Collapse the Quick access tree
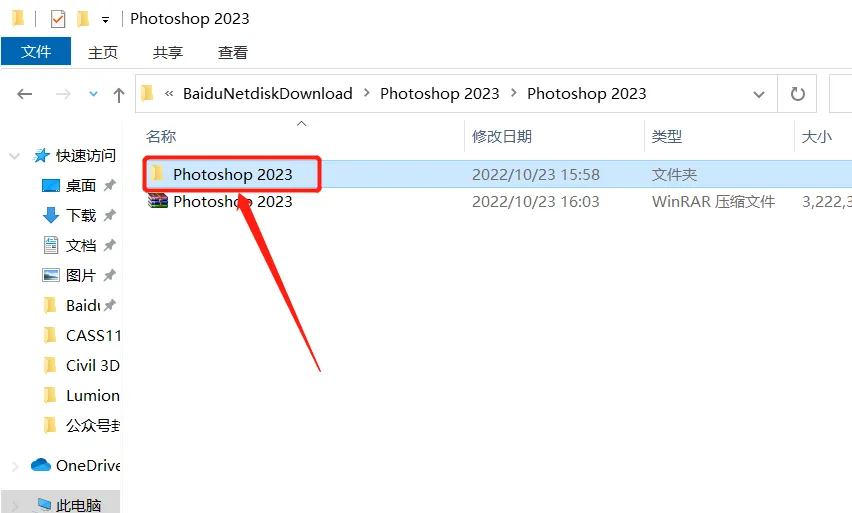 coord(15,156)
